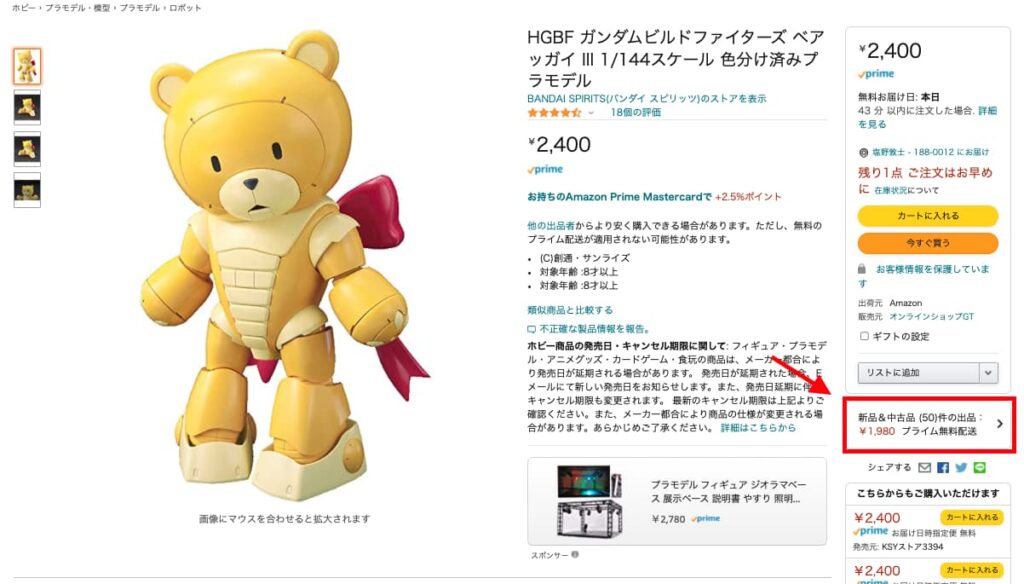This screenshot has height=584, width=1024.
Task: Click the secure transaction lock icon
Action: tap(861, 269)
